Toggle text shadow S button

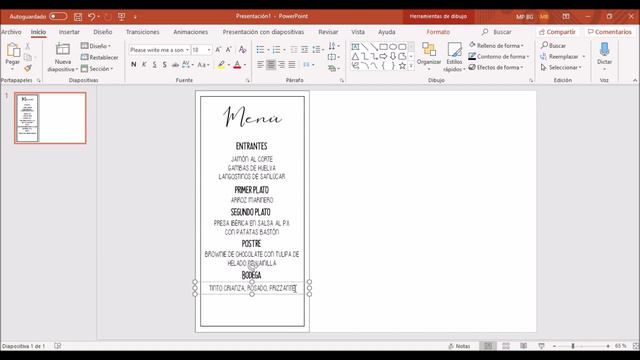click(x=164, y=64)
